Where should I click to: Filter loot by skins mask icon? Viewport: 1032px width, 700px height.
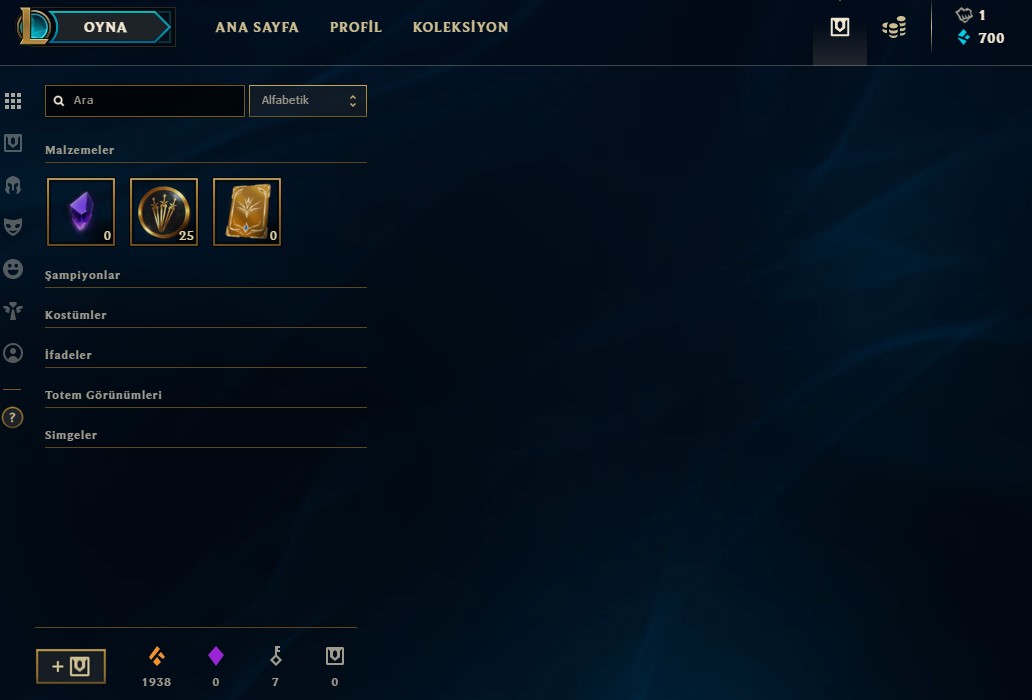(13, 226)
